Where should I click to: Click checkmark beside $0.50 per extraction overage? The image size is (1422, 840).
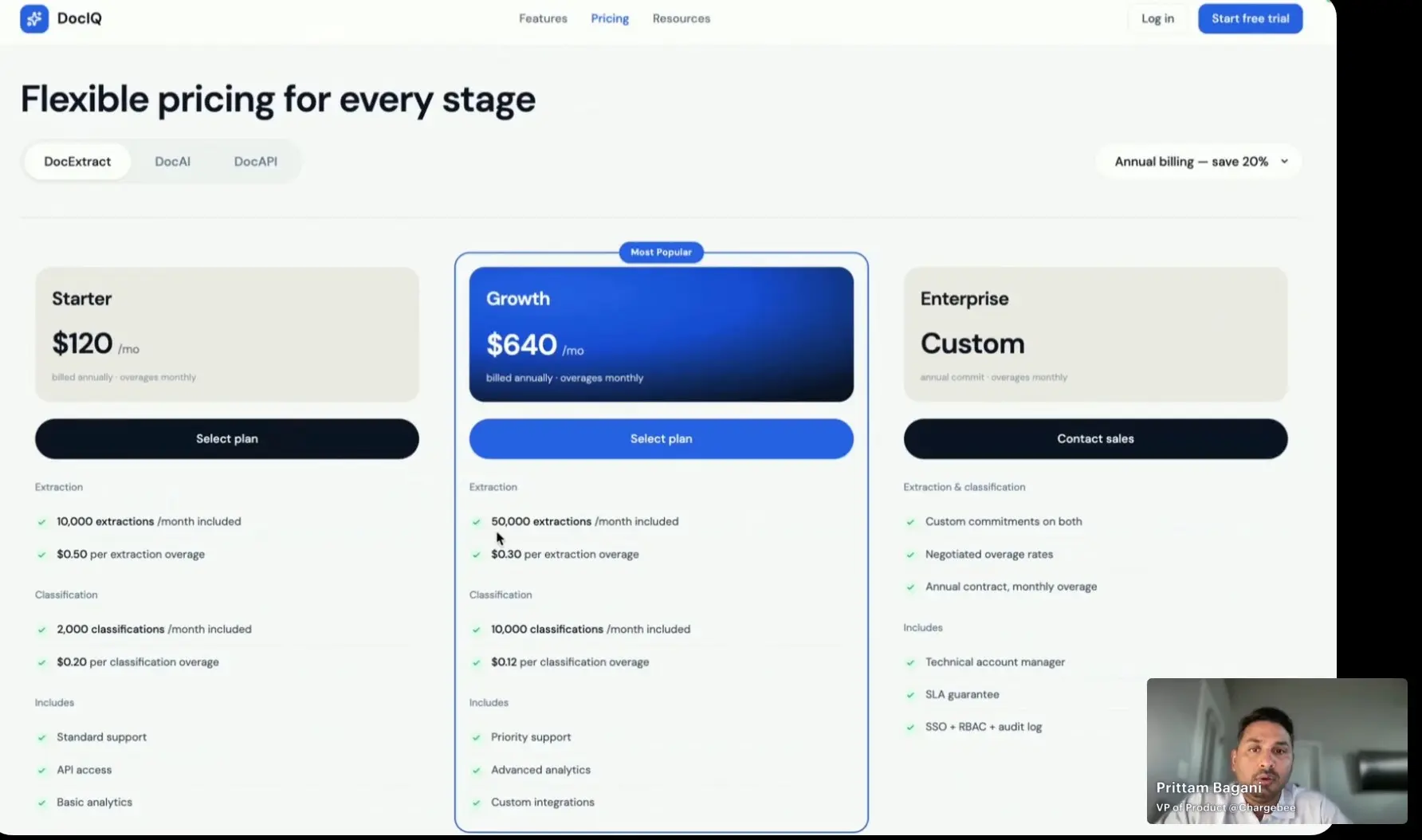pos(41,555)
